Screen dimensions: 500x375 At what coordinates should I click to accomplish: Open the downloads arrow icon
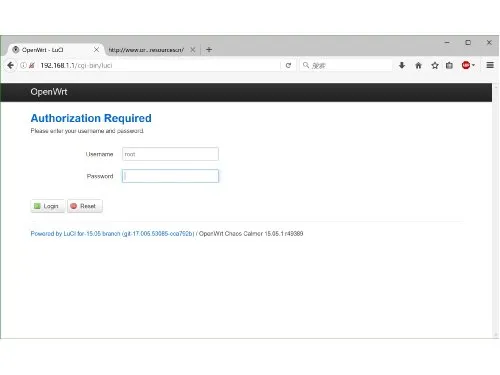(x=402, y=65)
